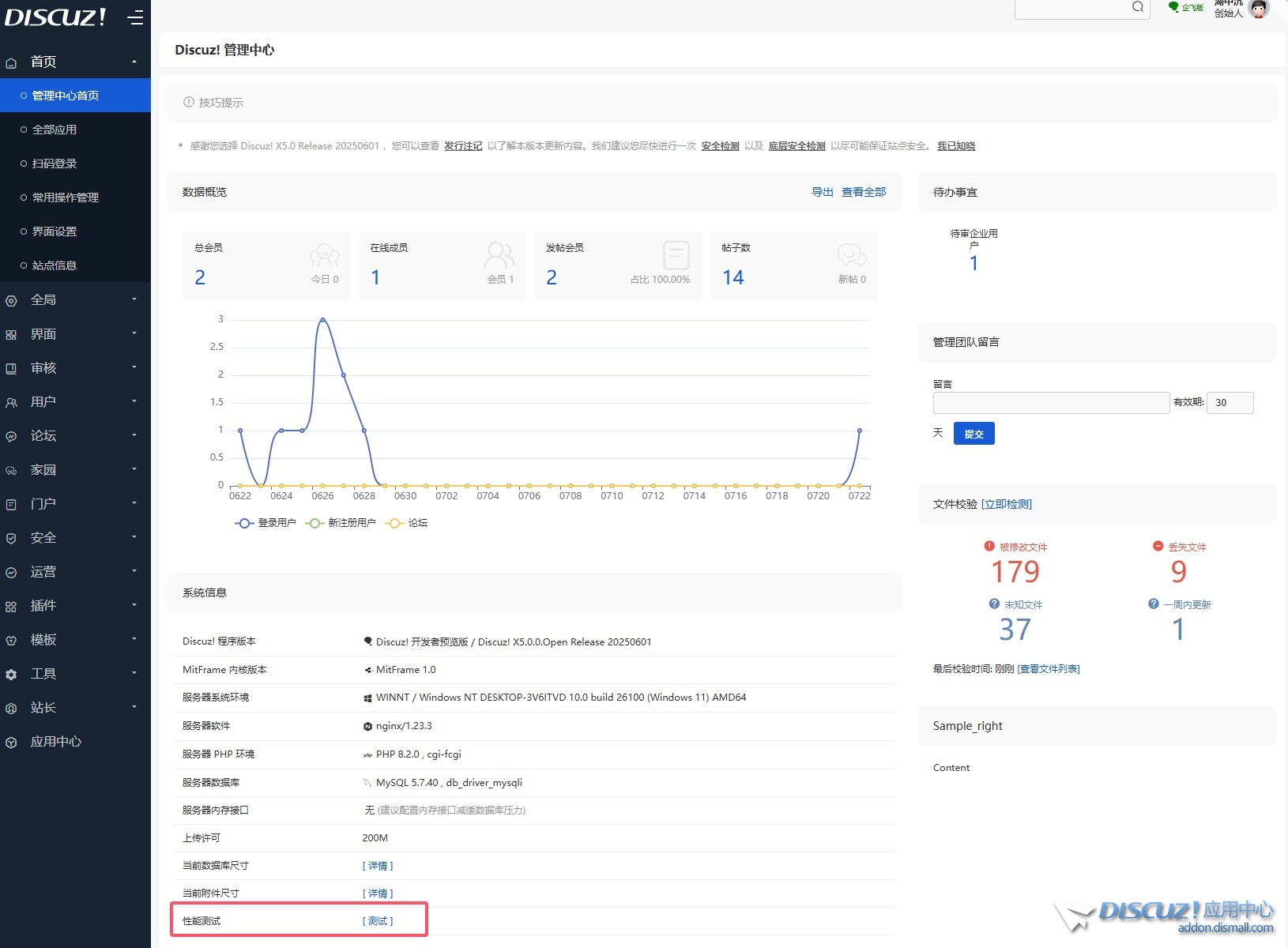This screenshot has height=948, width=1288.
Task: Collapse the 首页 sidebar section
Action: [x=75, y=62]
